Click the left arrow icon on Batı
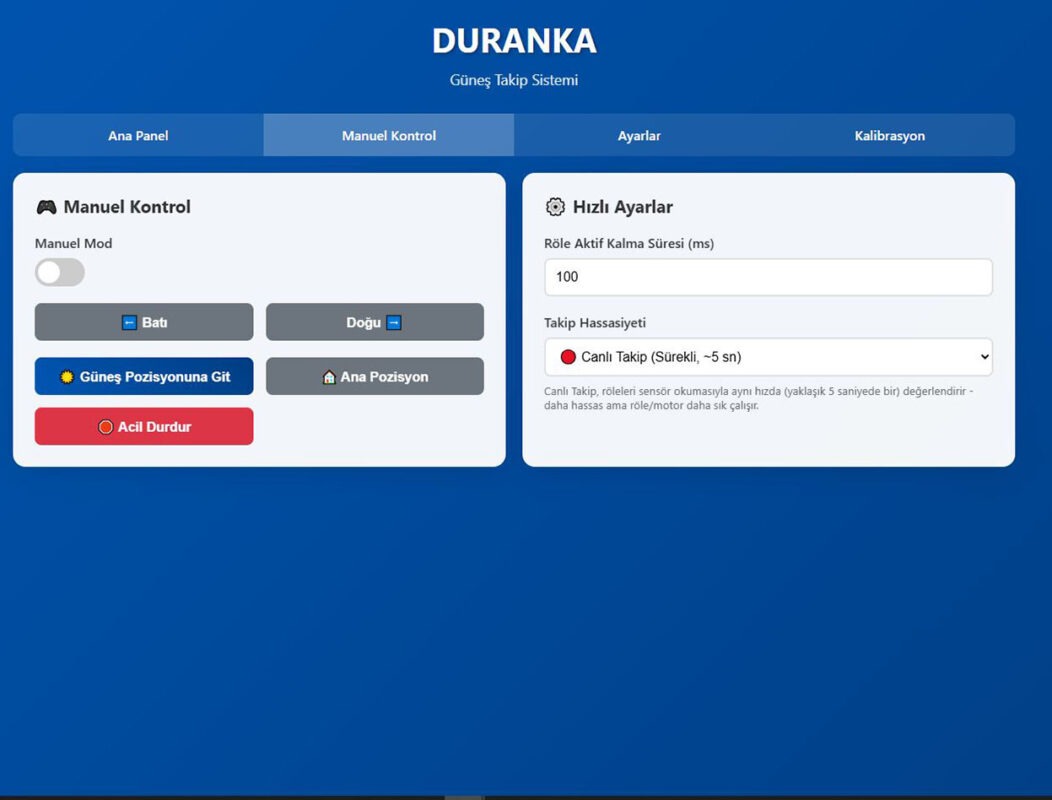The width and height of the screenshot is (1052, 800). coord(129,323)
